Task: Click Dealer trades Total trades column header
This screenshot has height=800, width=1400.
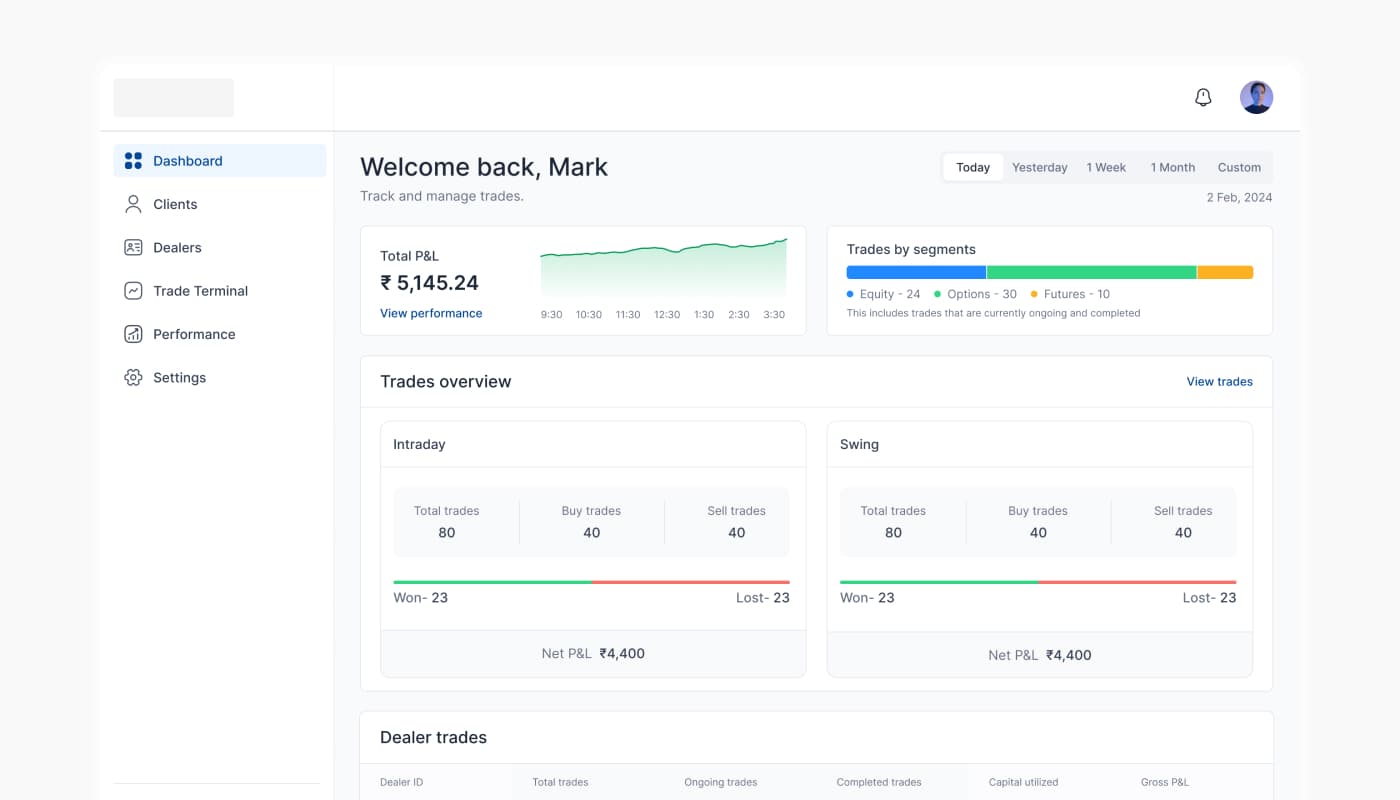Action: [560, 782]
